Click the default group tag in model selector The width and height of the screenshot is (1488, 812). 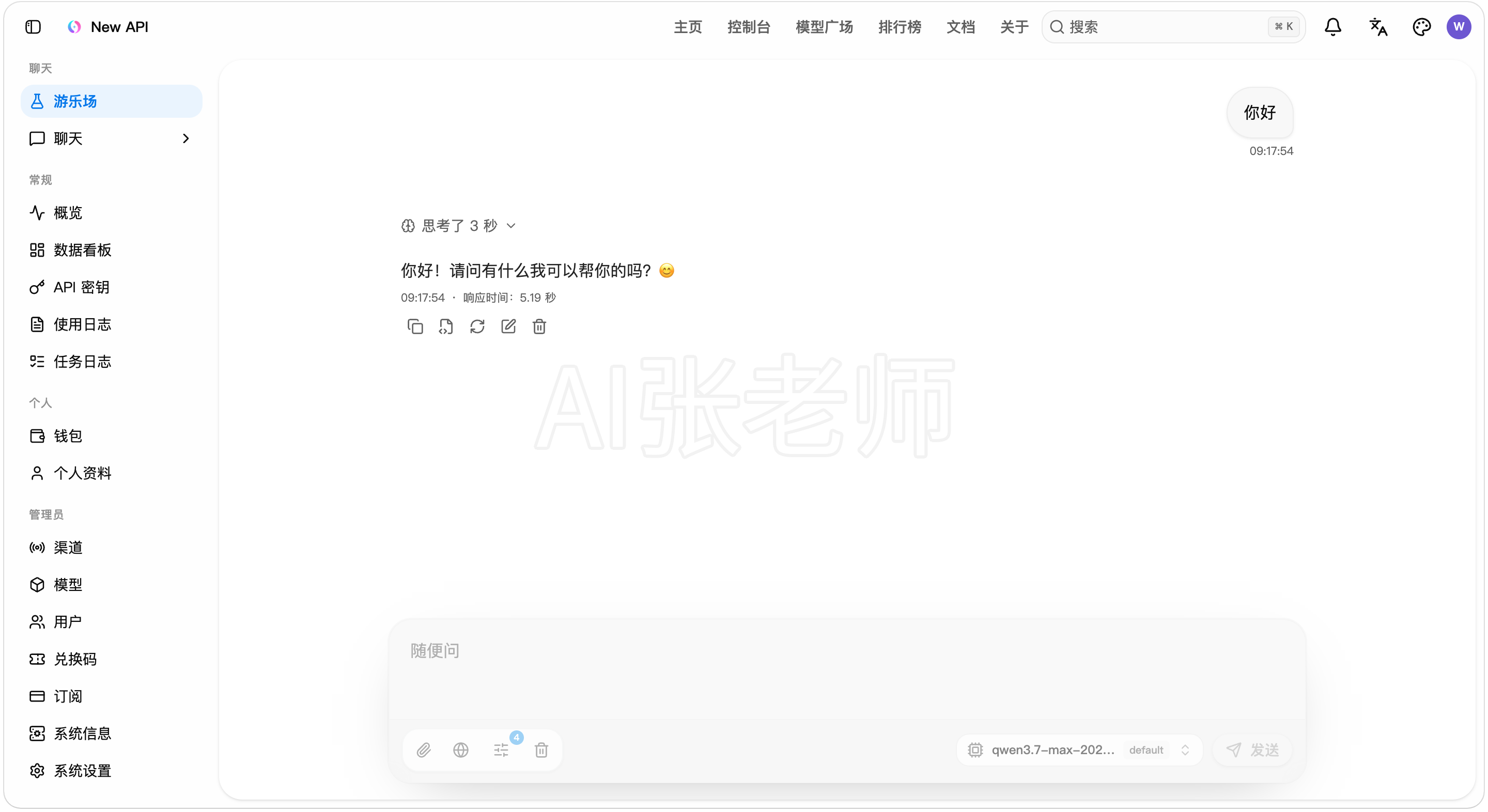pyautogui.click(x=1146, y=750)
